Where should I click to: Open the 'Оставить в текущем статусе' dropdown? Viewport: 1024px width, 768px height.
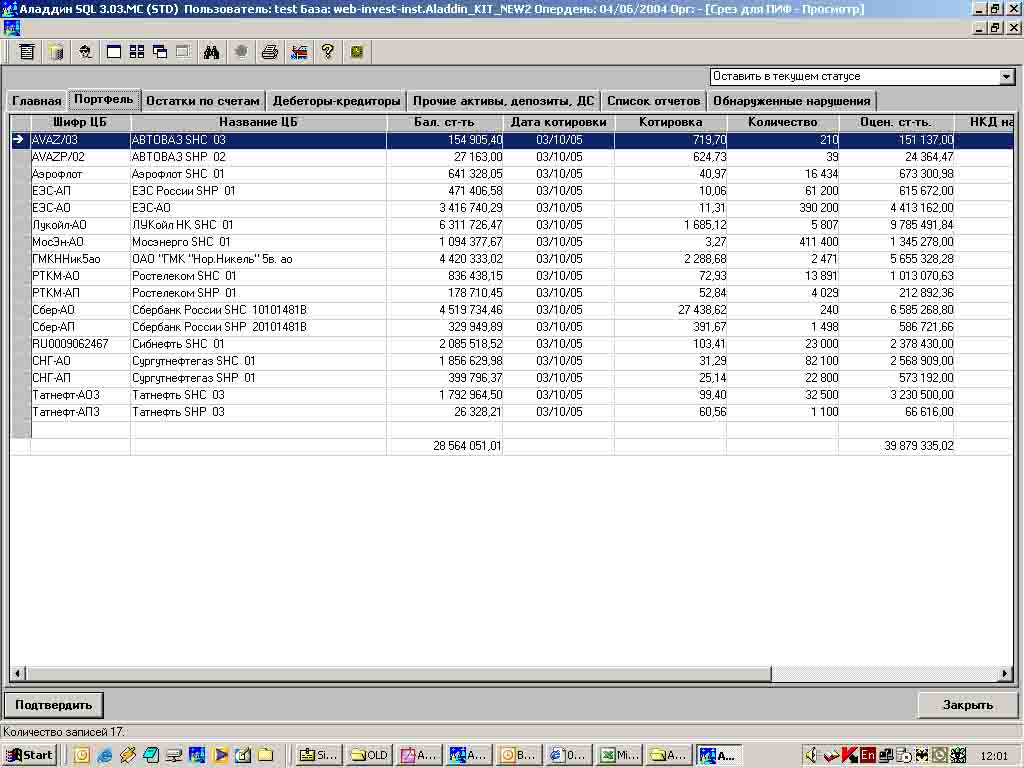[1006, 76]
